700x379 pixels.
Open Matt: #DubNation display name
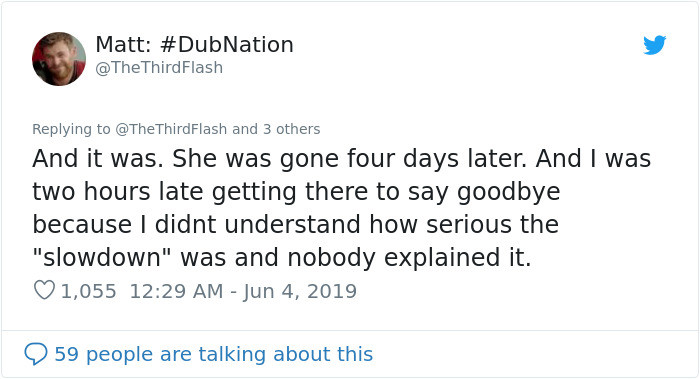(194, 45)
